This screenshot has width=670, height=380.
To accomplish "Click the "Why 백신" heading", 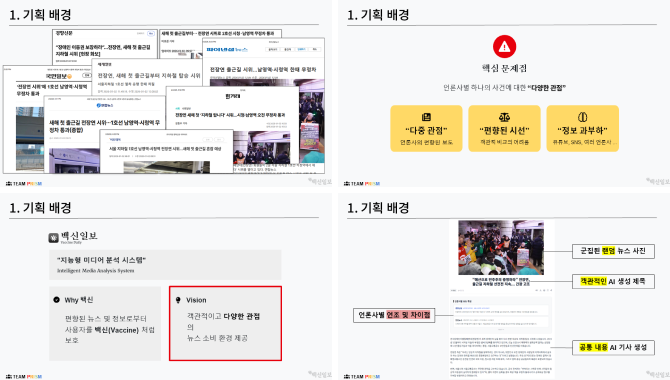I will [79, 300].
